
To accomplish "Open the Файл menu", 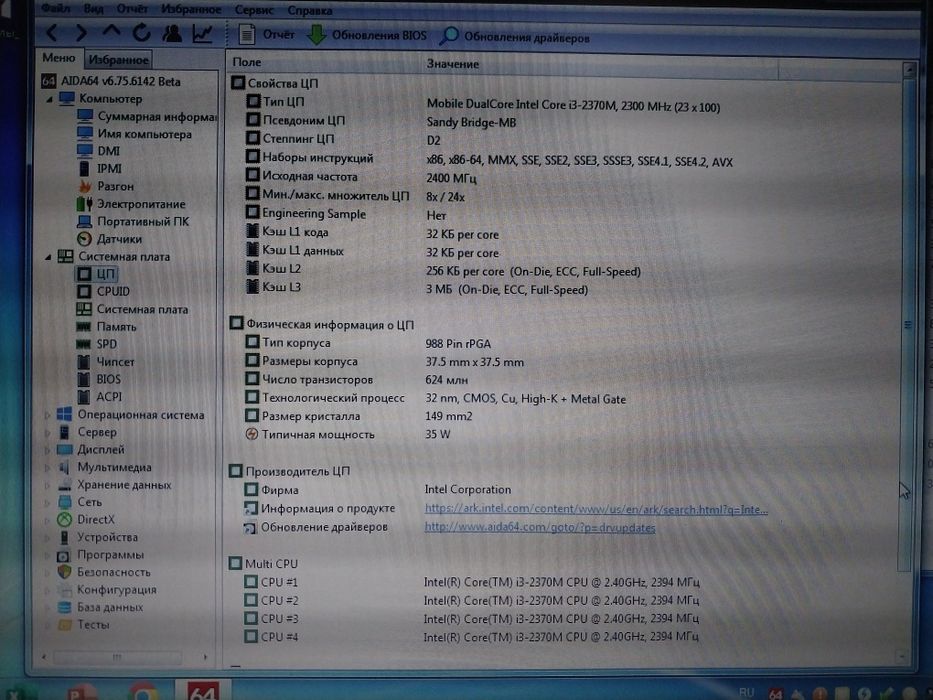I will [55, 8].
